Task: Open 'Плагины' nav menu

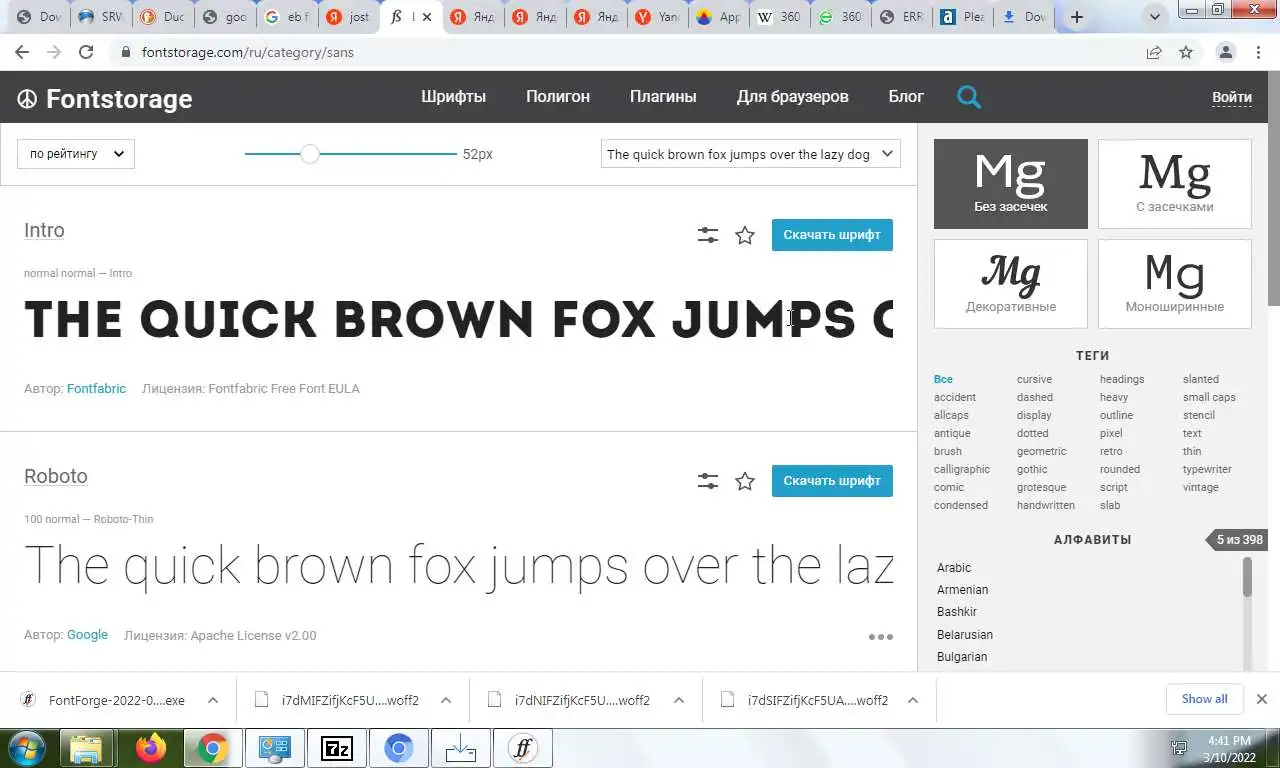Action: tap(663, 97)
